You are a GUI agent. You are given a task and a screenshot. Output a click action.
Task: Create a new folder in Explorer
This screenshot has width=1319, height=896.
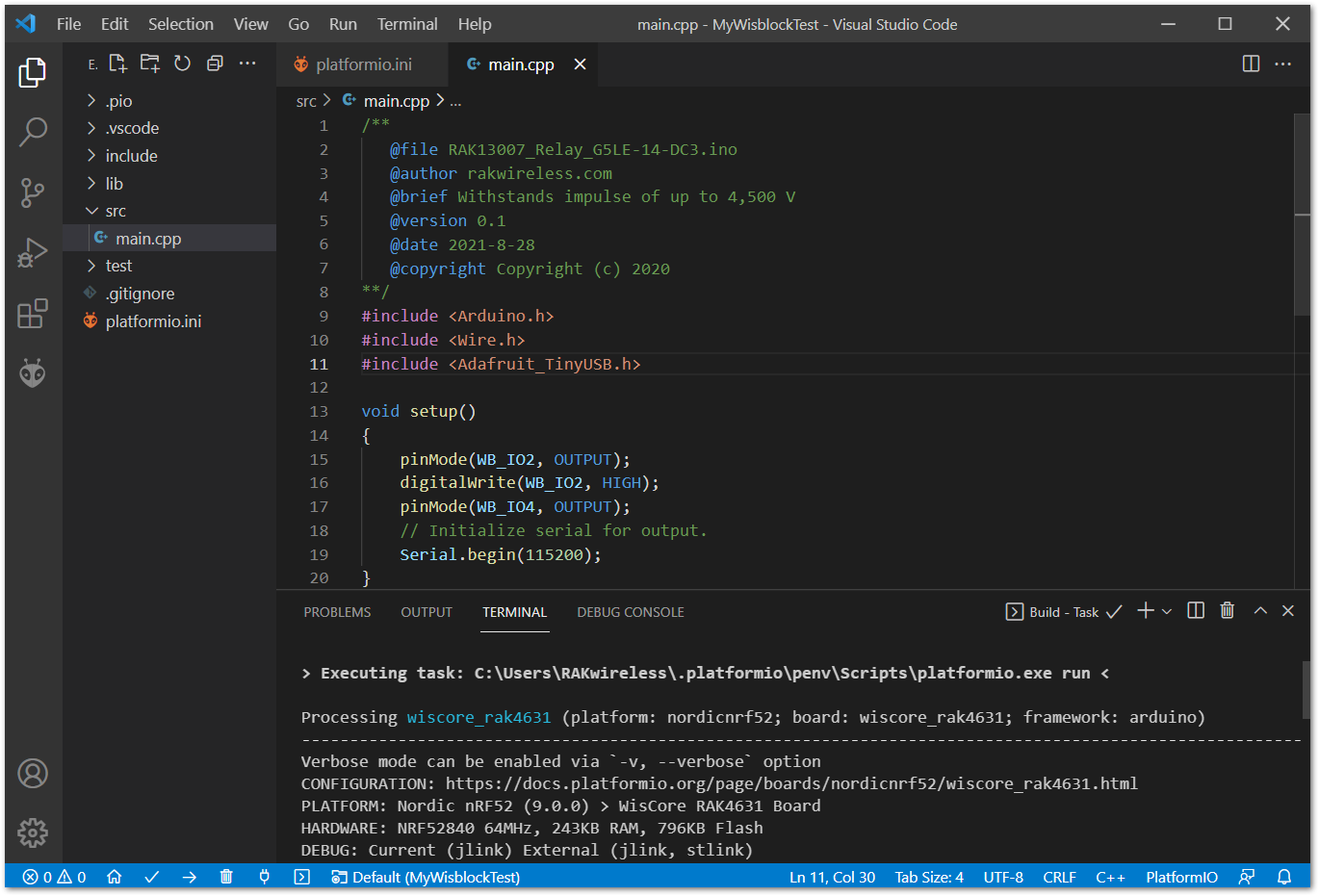click(150, 64)
